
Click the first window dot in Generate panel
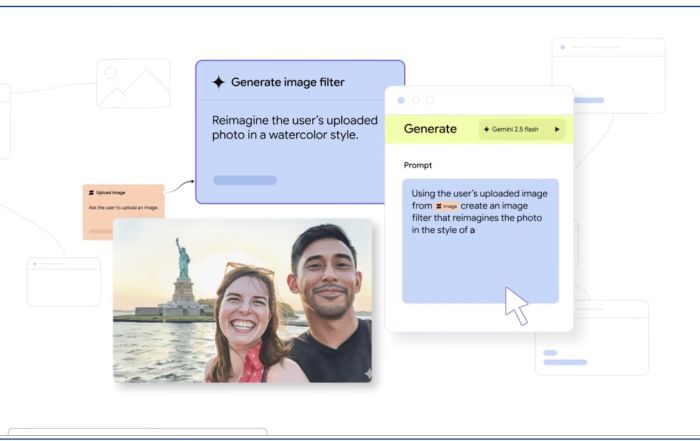tap(402, 101)
